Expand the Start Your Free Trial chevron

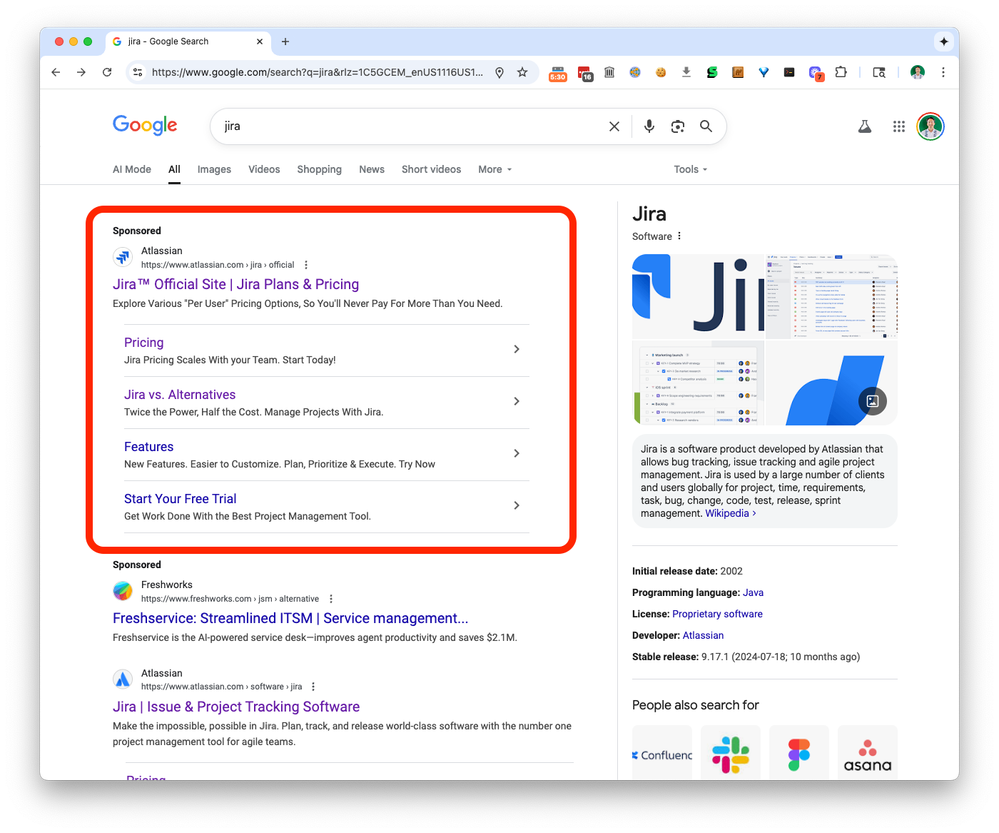(517, 505)
